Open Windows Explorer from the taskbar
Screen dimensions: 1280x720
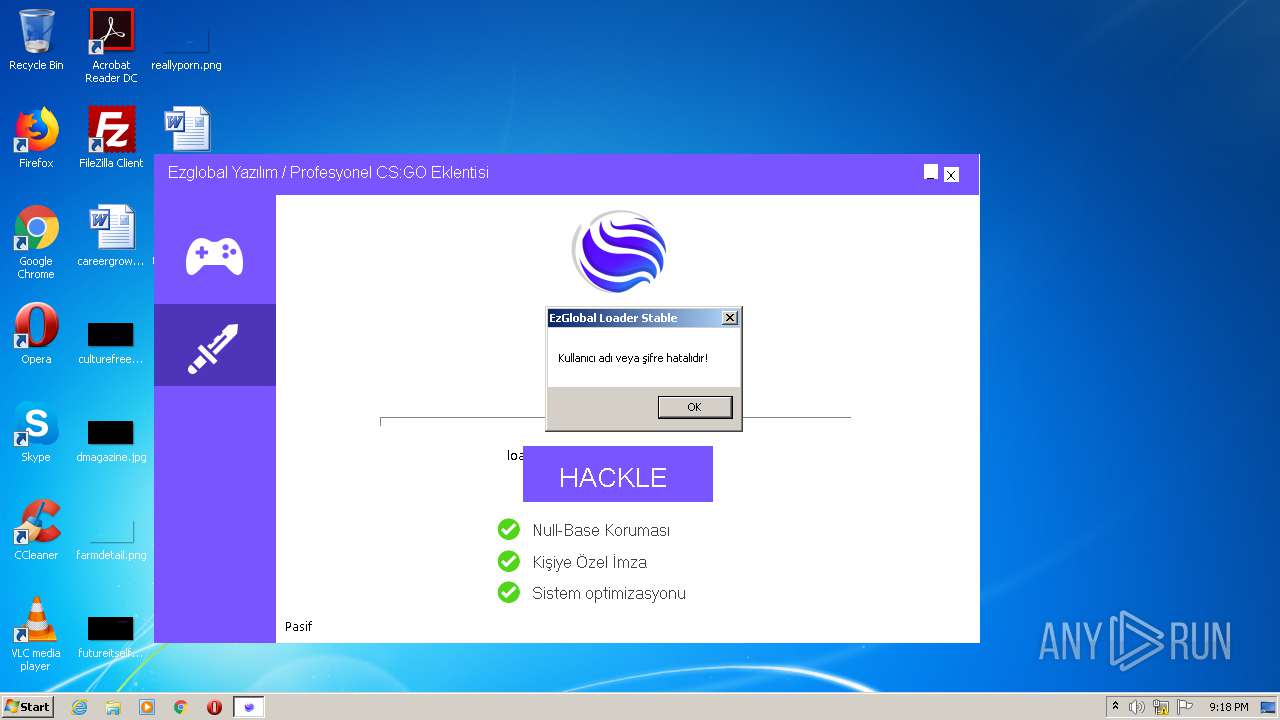(113, 707)
